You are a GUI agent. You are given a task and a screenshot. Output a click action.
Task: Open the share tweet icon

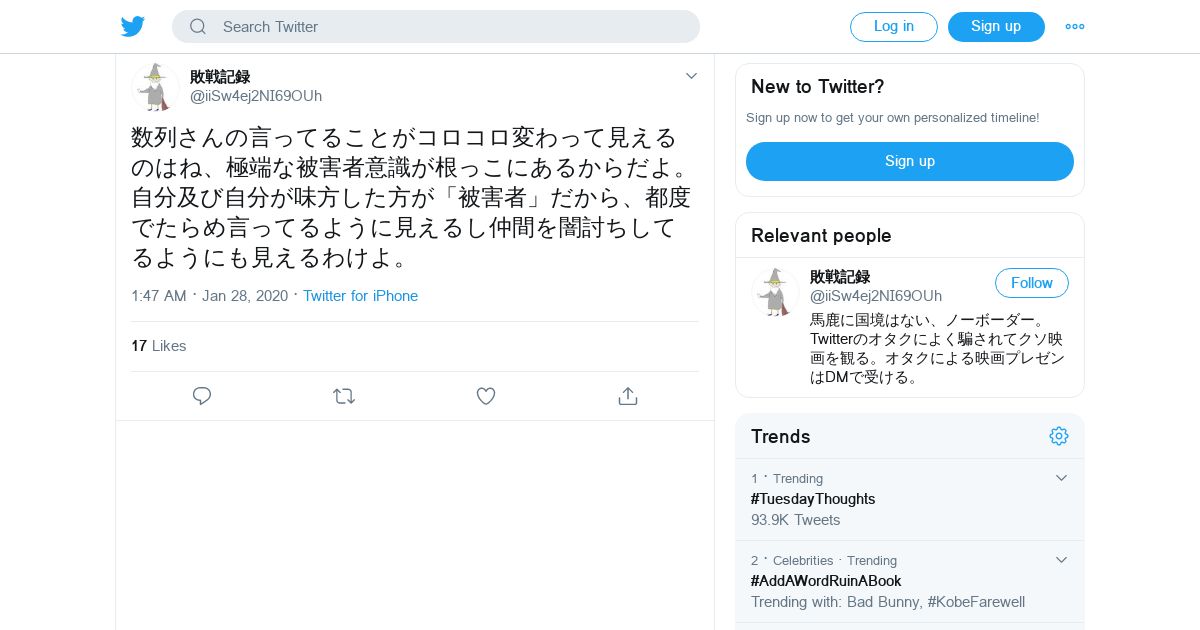(x=628, y=396)
